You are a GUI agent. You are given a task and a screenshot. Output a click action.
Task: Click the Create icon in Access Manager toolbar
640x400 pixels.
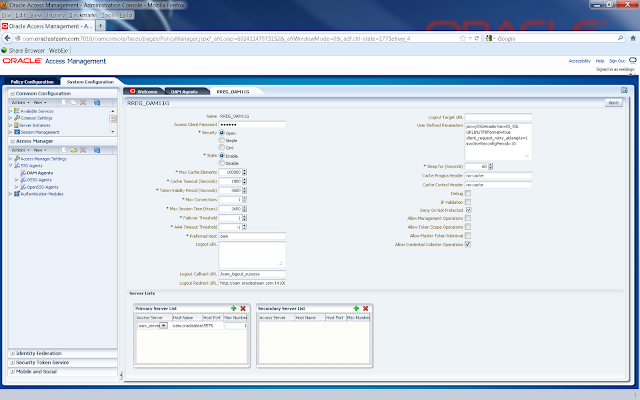click(64, 150)
